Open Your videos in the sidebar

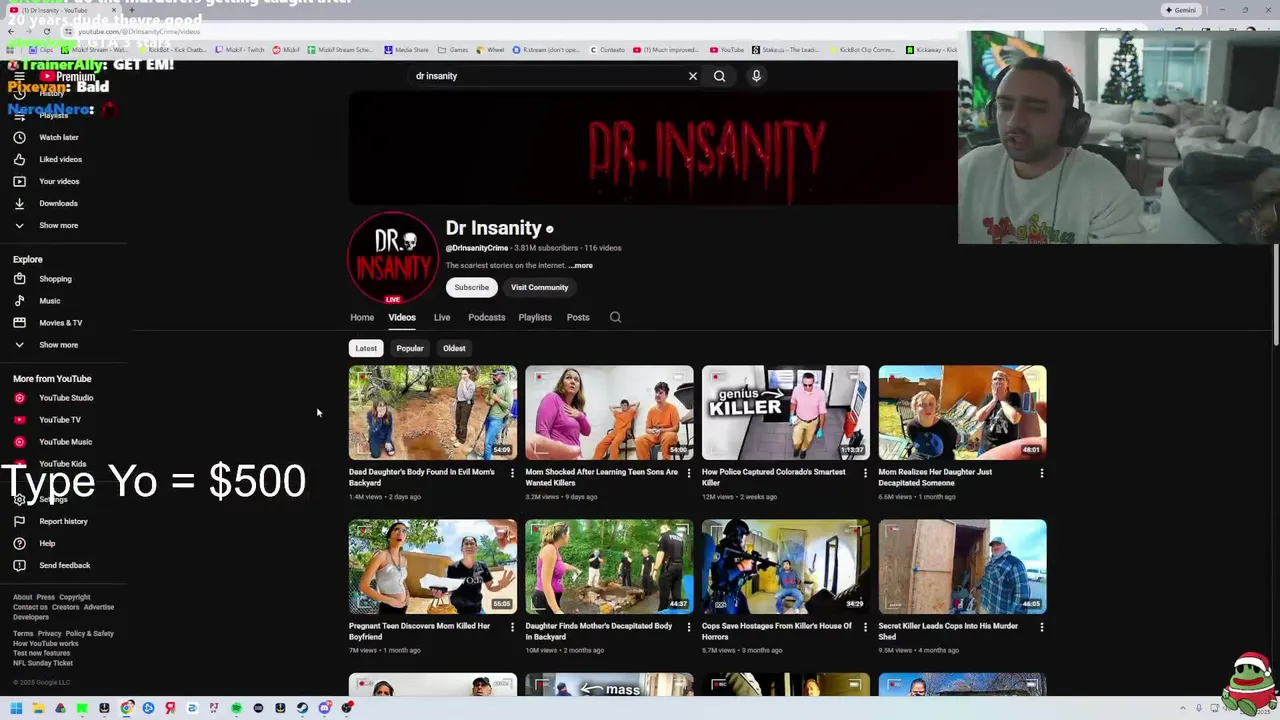60,181
